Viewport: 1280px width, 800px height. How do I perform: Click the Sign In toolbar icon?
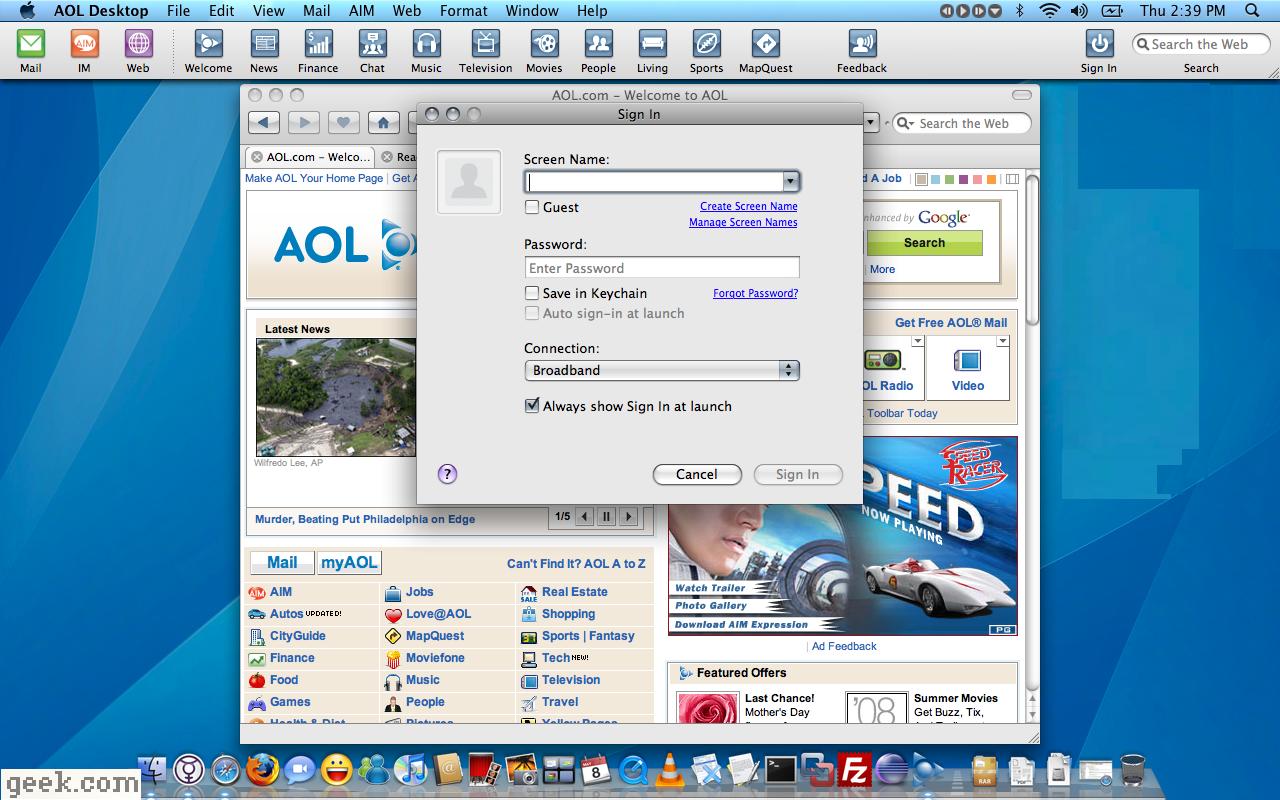[1098, 46]
